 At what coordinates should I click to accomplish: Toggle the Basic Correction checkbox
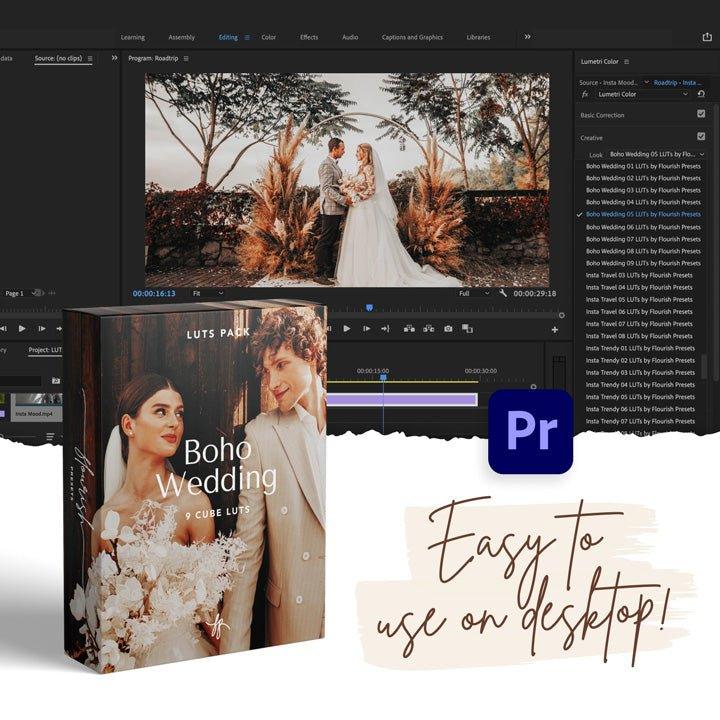(701, 114)
